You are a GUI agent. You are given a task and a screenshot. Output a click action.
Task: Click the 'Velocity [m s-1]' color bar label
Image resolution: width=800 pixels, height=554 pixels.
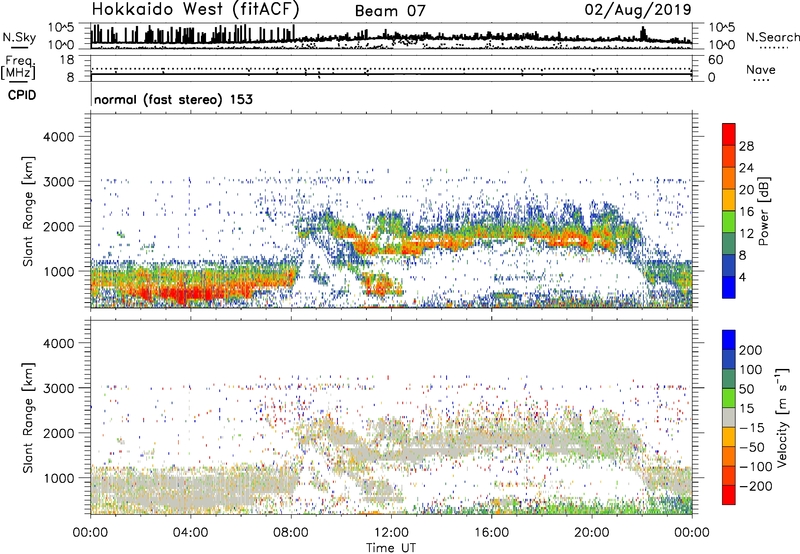pos(782,417)
